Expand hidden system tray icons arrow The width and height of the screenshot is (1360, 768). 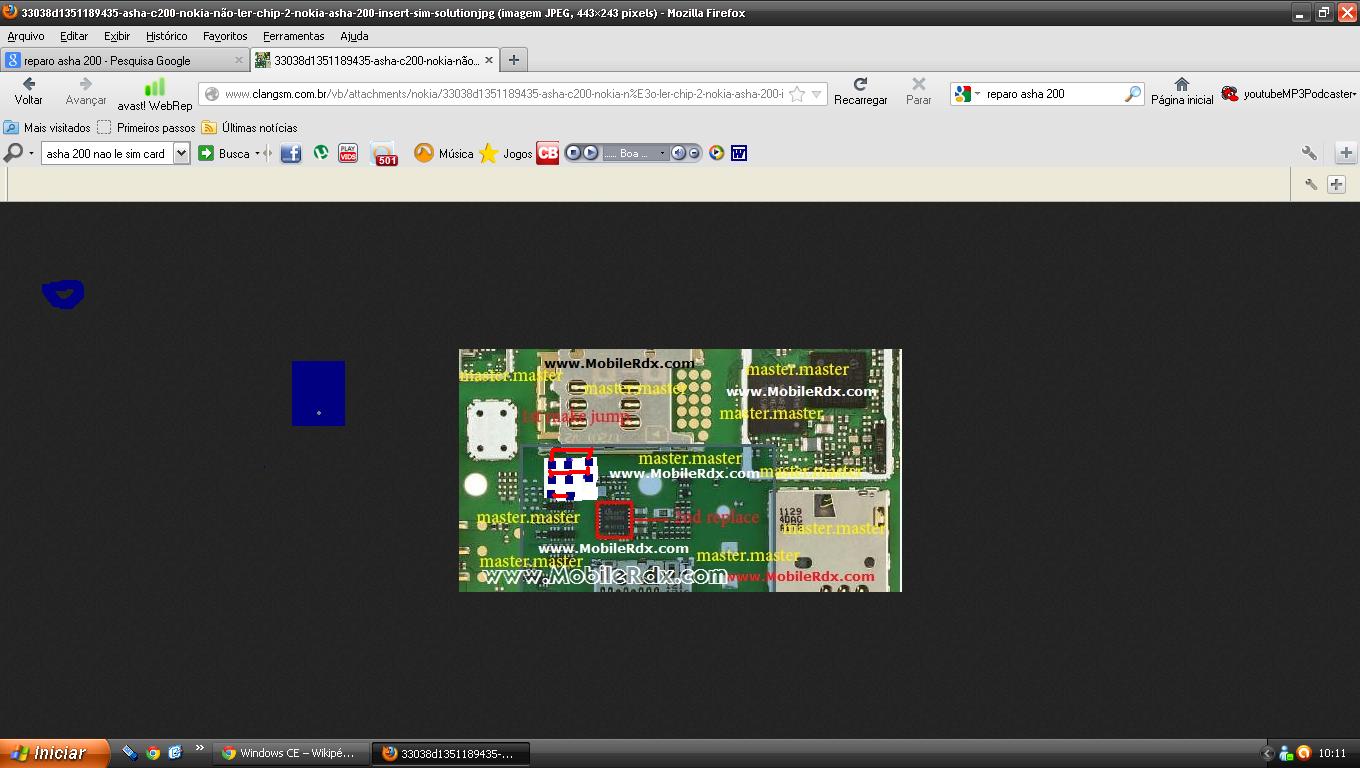[1268, 753]
